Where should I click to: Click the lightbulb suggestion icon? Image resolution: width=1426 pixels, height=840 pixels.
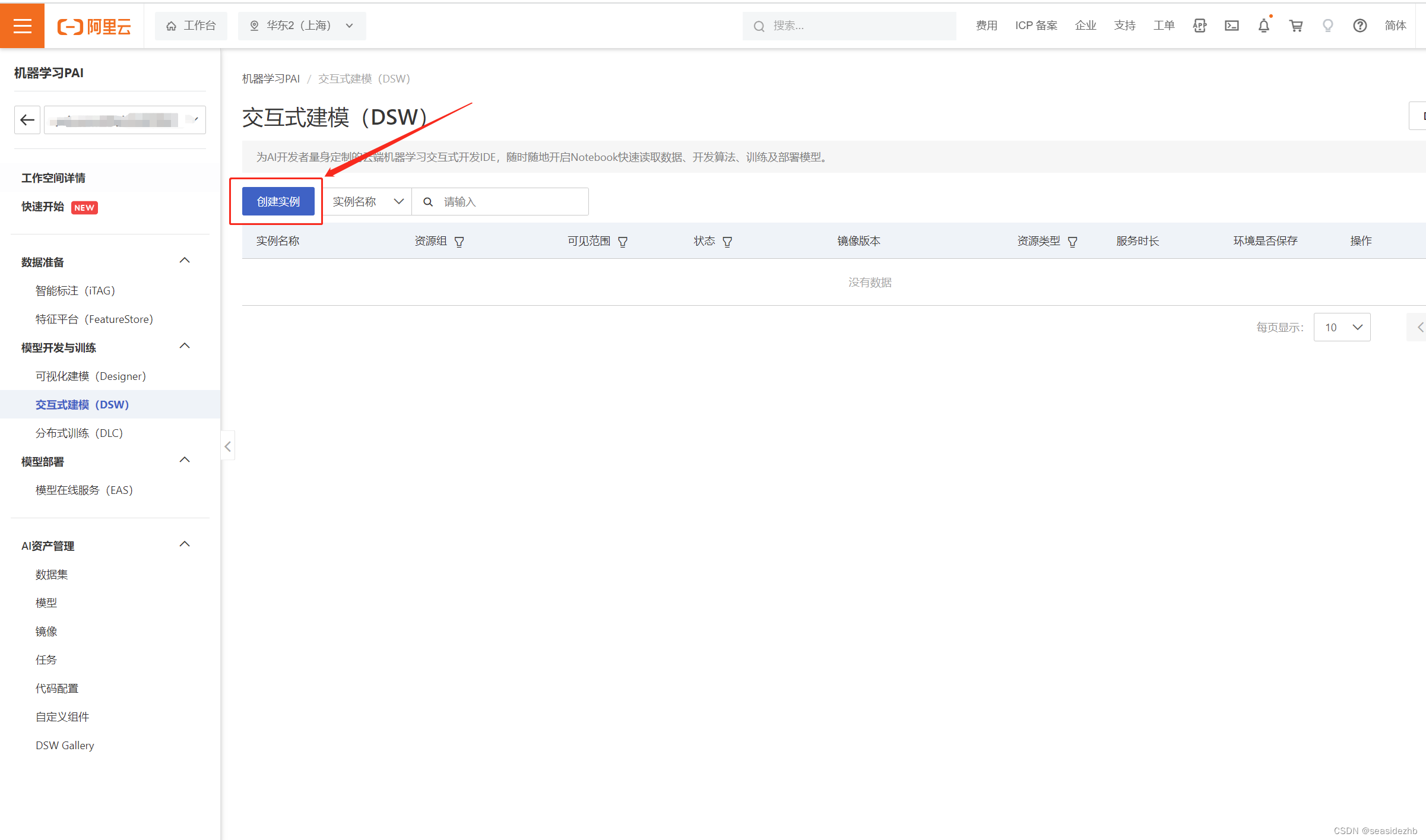1328,26
